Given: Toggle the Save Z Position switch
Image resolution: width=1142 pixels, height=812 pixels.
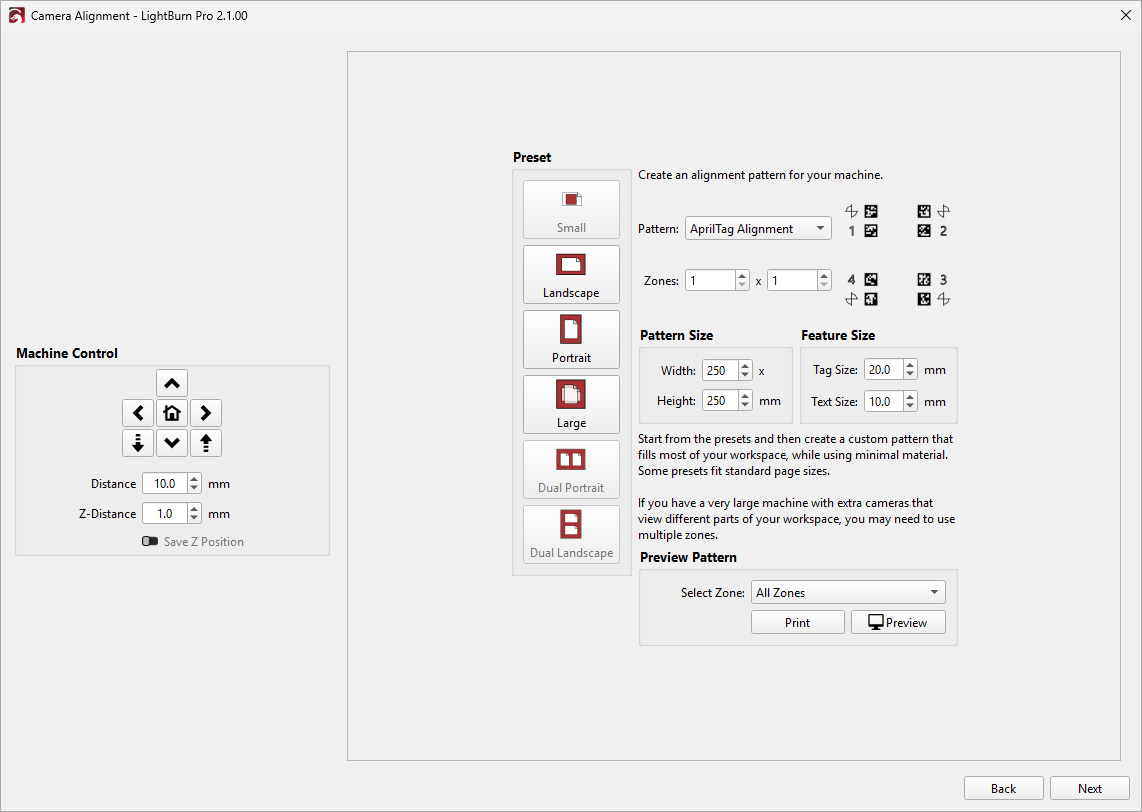Looking at the screenshot, I should point(151,541).
